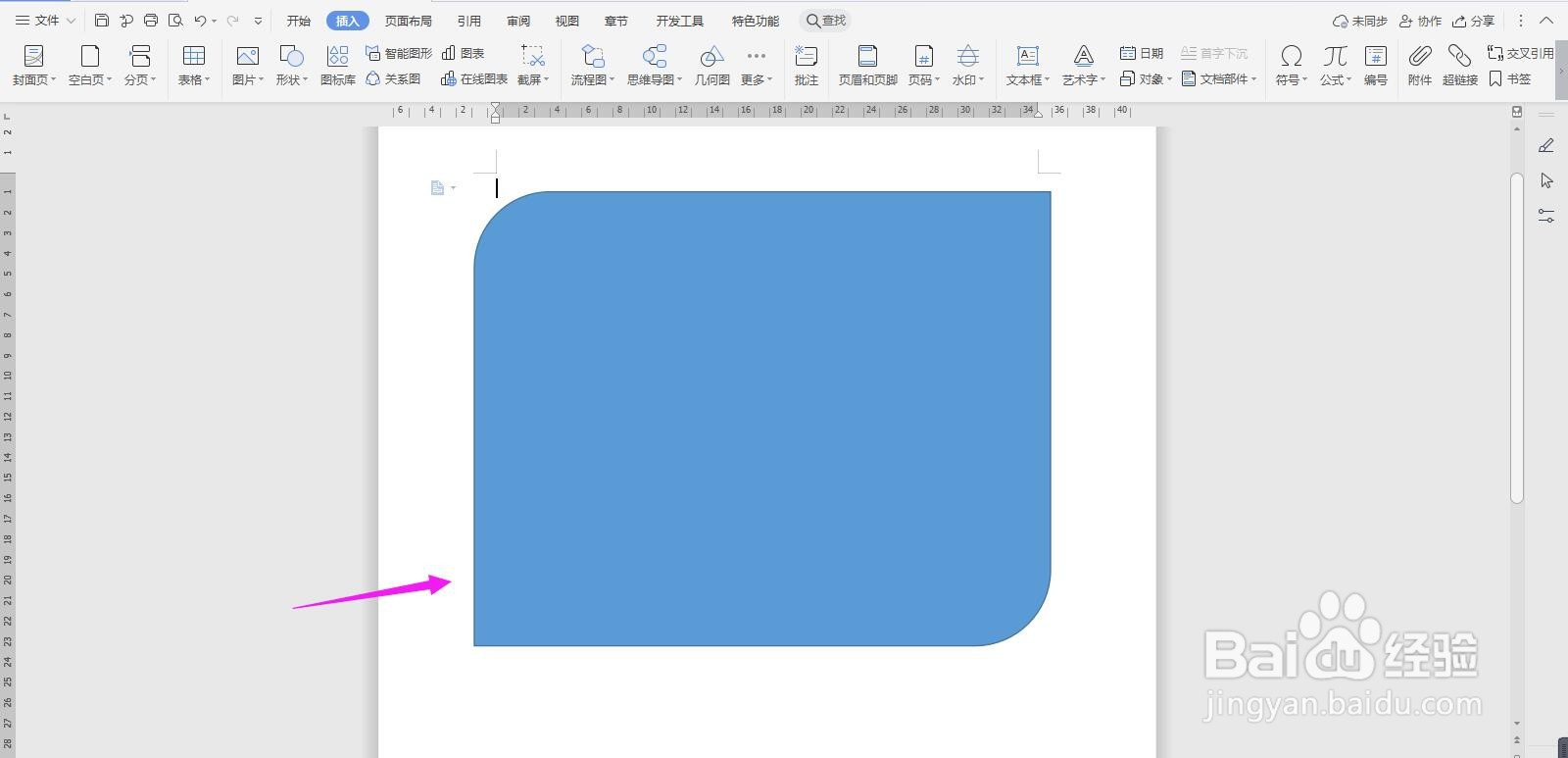The height and width of the screenshot is (758, 1568).
Task: Click the vertical scrollbar thumb
Action: pyautogui.click(x=1517, y=338)
